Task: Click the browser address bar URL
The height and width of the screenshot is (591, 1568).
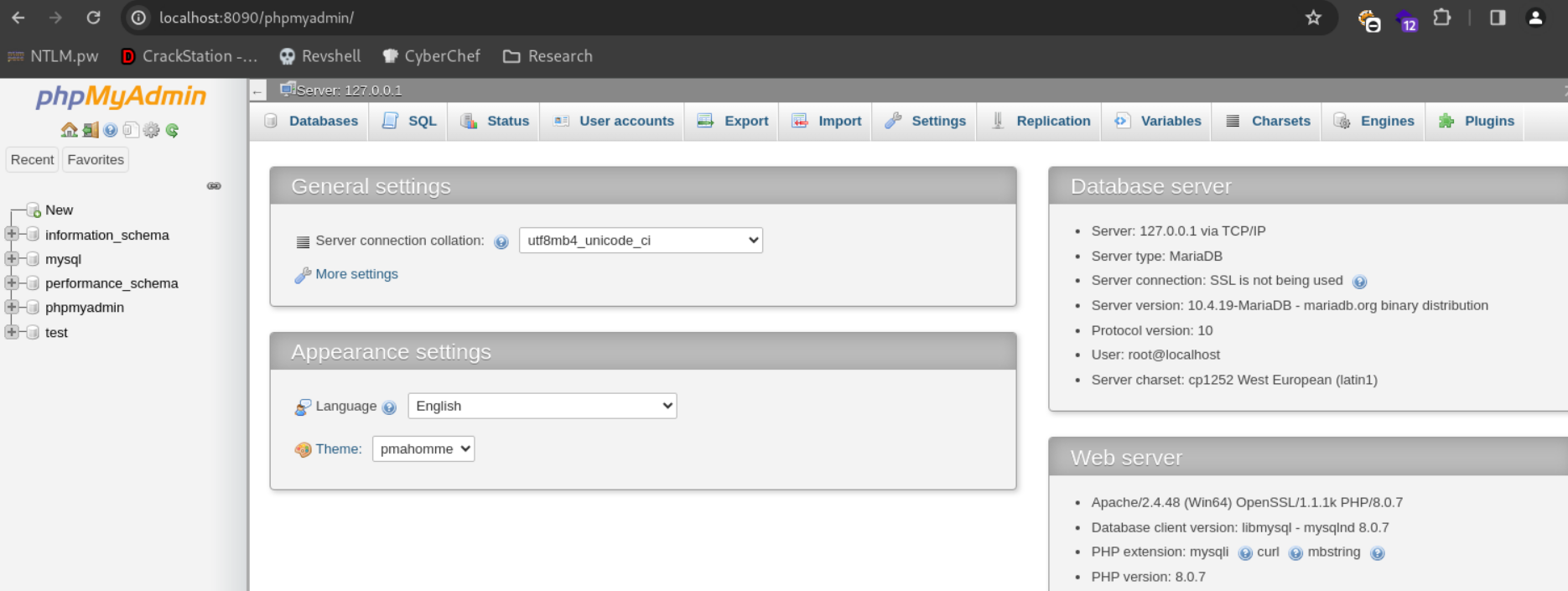Action: [257, 18]
